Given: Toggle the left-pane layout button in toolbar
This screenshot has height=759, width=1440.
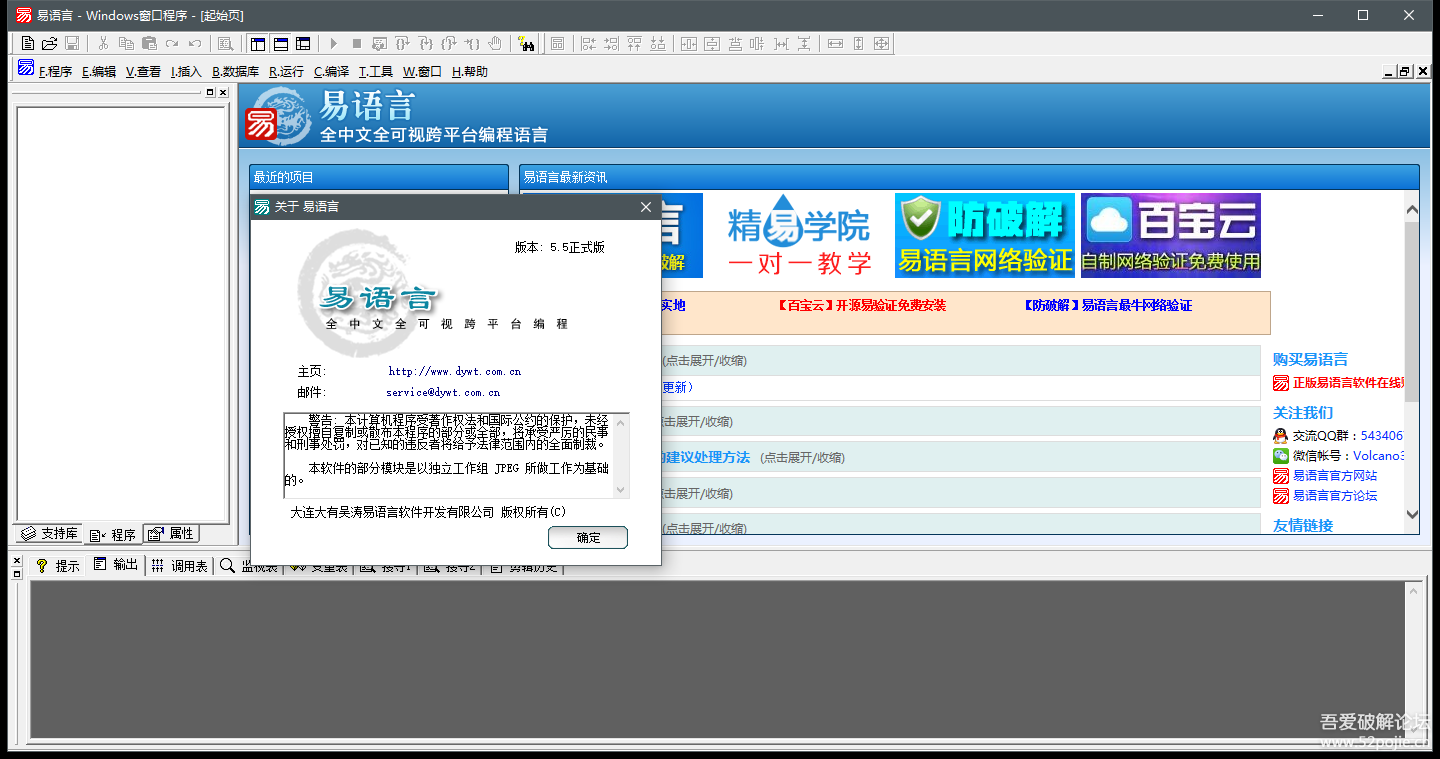Looking at the screenshot, I should click(x=258, y=43).
